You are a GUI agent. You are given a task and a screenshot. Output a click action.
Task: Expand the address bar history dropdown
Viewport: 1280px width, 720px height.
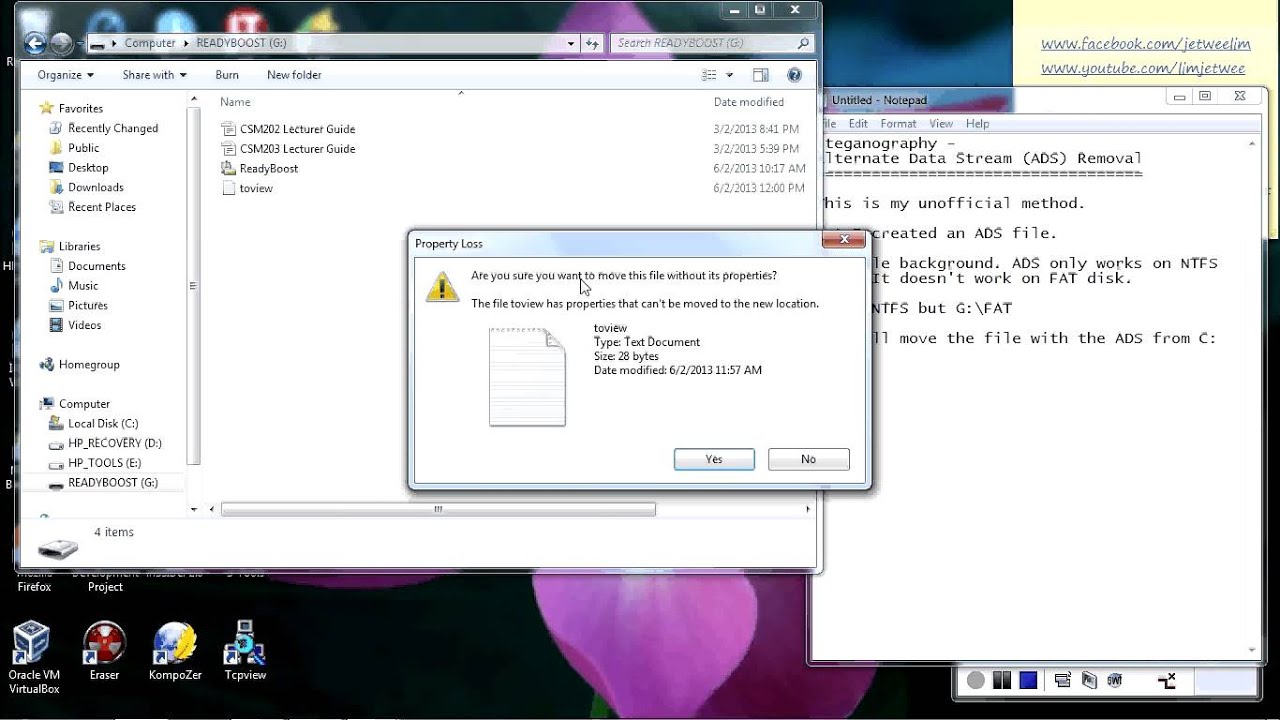coord(571,43)
